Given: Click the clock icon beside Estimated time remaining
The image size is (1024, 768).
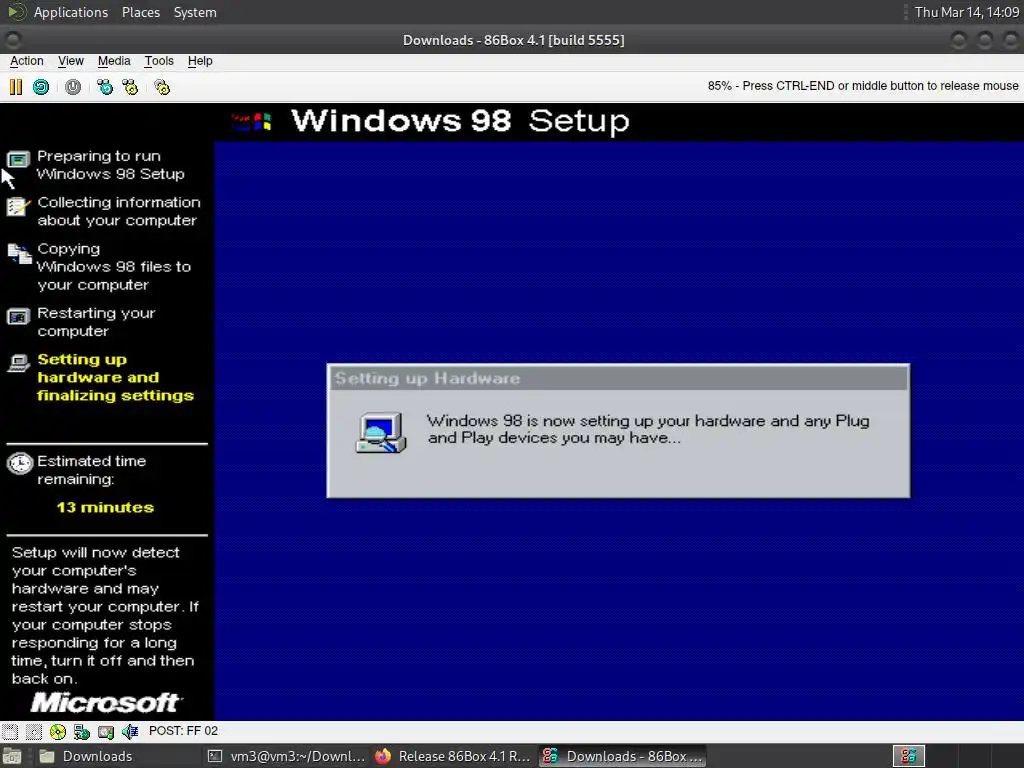Looking at the screenshot, I should pyautogui.click(x=20, y=463).
